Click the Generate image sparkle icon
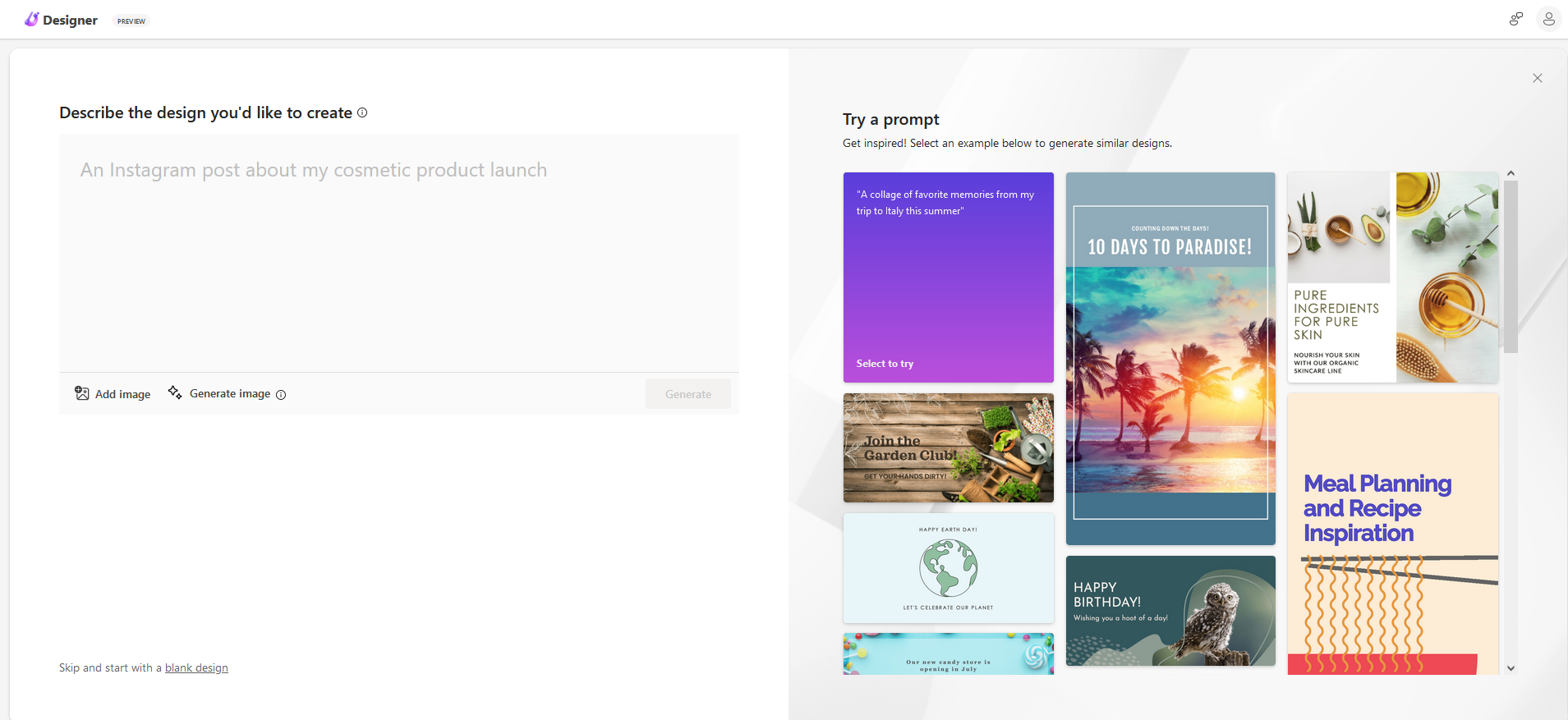1568x720 pixels. tap(175, 392)
